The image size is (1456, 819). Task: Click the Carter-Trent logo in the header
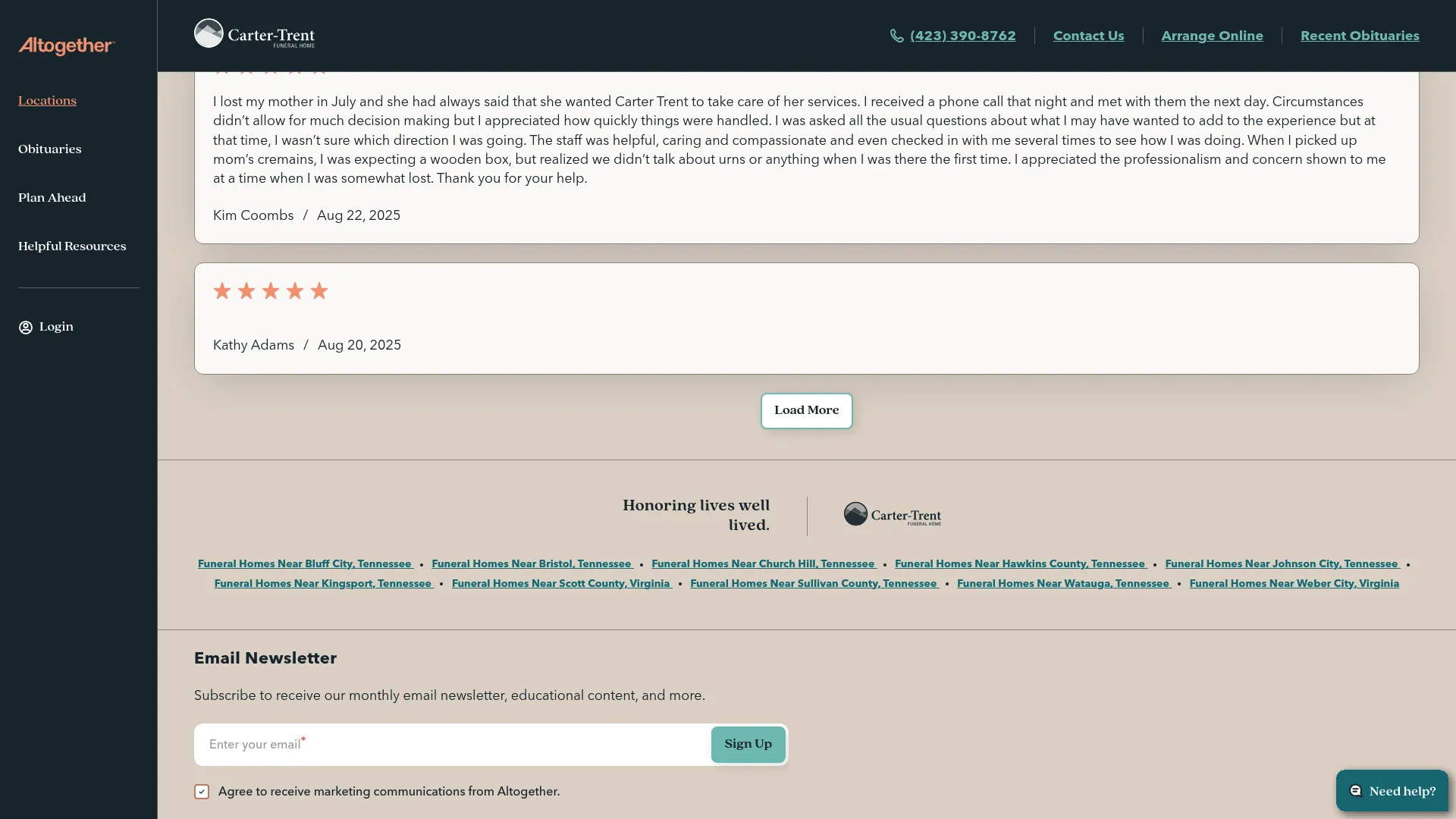pyautogui.click(x=253, y=33)
